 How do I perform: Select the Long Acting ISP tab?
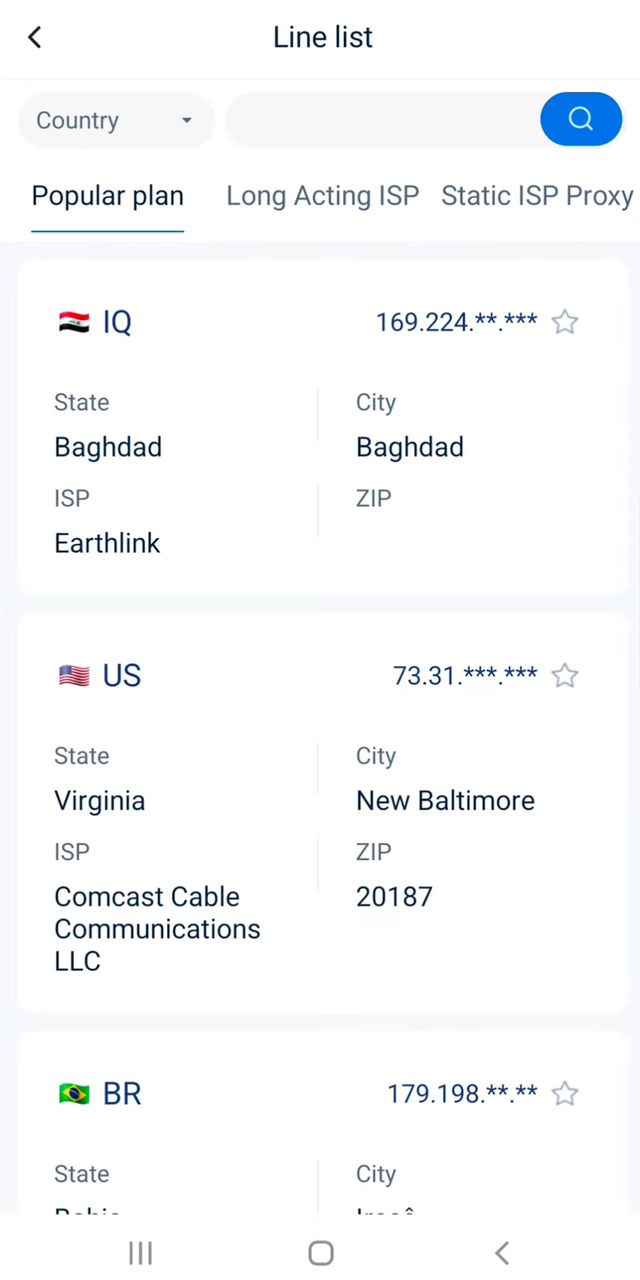point(322,196)
